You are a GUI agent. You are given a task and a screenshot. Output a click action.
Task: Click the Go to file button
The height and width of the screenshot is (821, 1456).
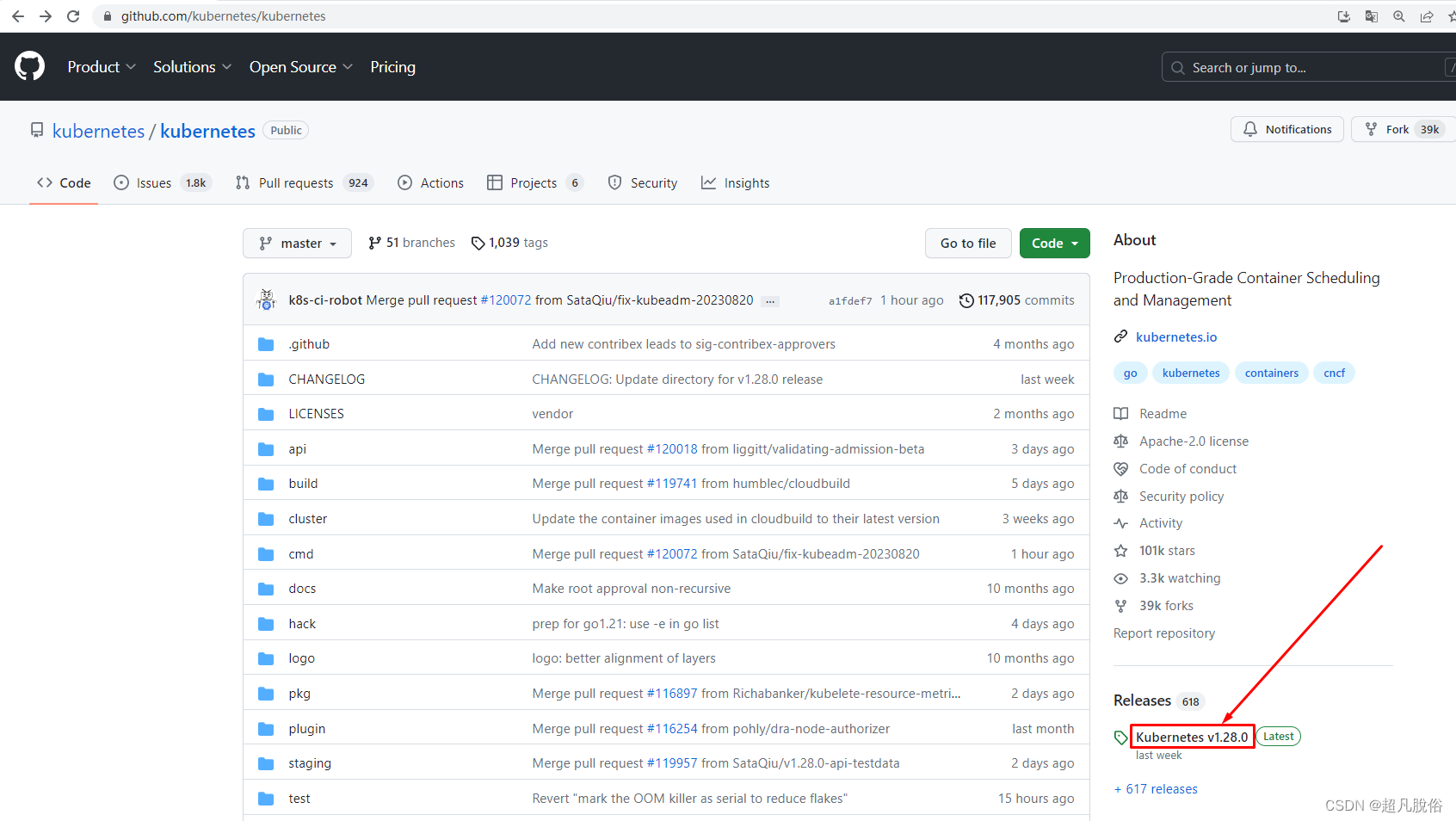(x=968, y=244)
